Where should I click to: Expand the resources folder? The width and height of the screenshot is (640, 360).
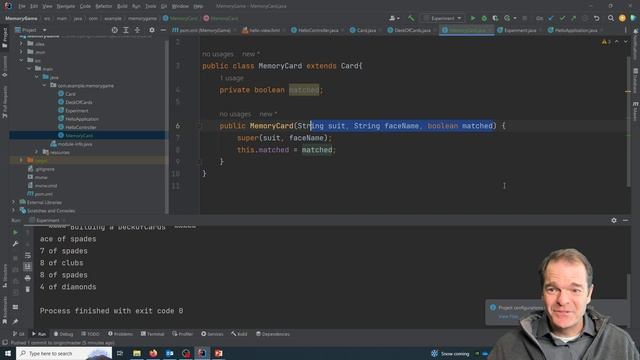(36, 152)
